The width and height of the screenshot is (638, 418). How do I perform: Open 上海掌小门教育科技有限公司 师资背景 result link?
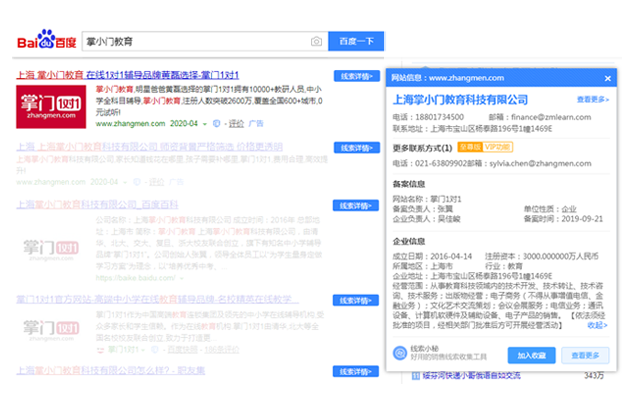pos(149,147)
